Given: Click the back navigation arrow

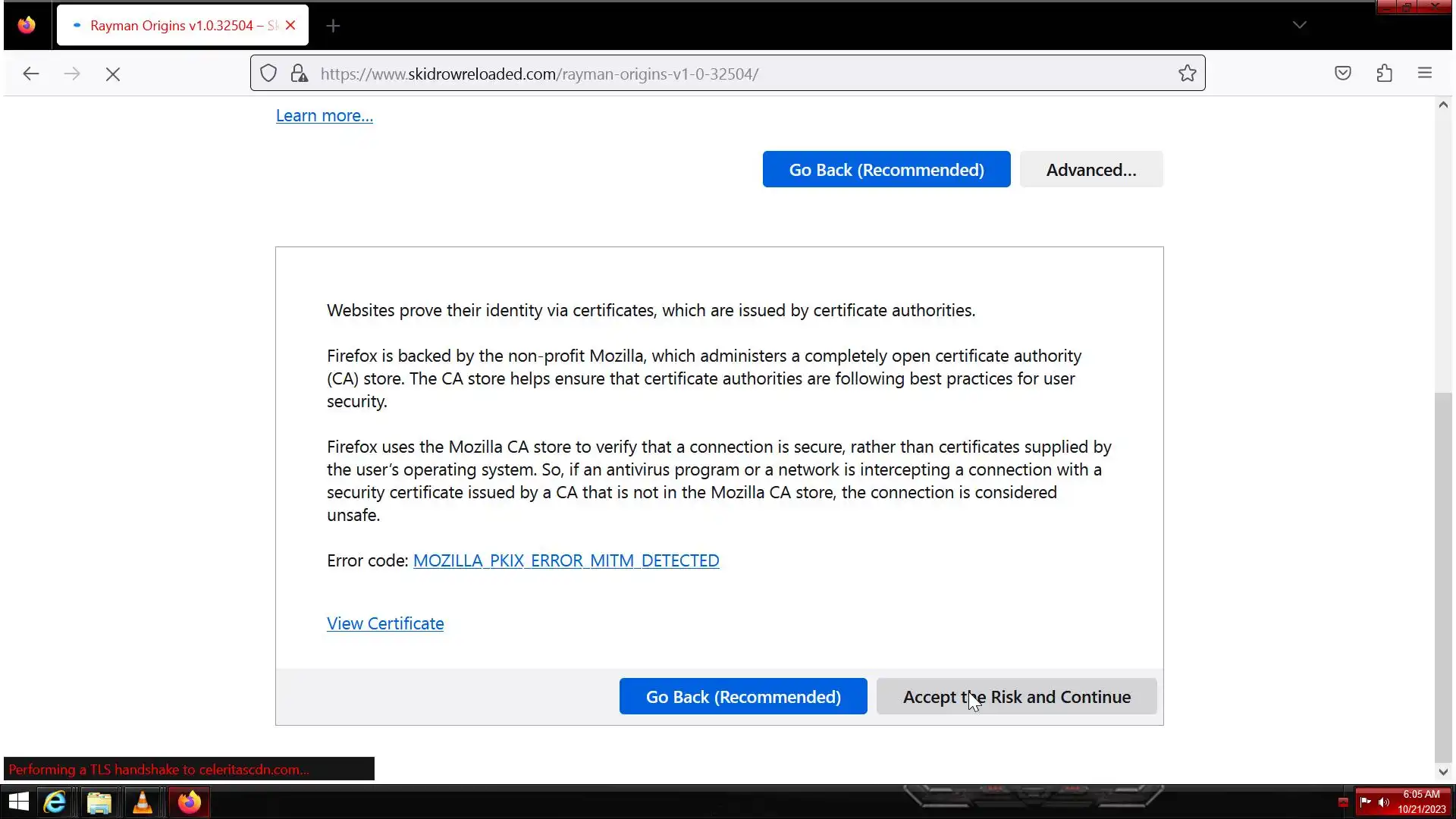Looking at the screenshot, I should (x=31, y=74).
